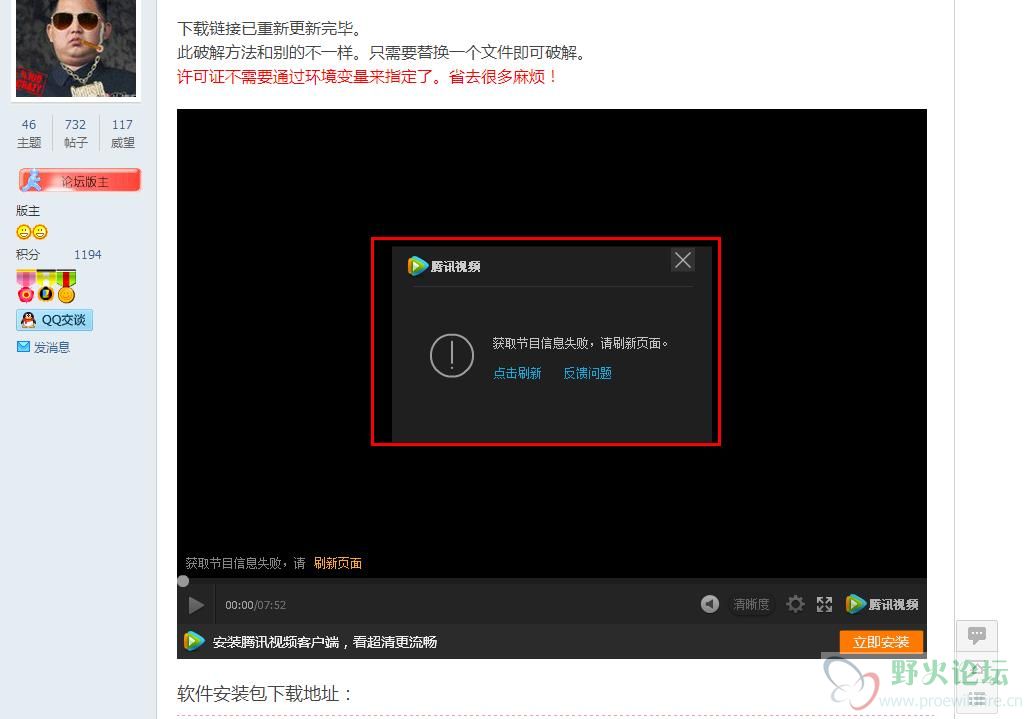Click the 腾讯视频 logo in player controls
This screenshot has height=719, width=1032.
coord(882,604)
